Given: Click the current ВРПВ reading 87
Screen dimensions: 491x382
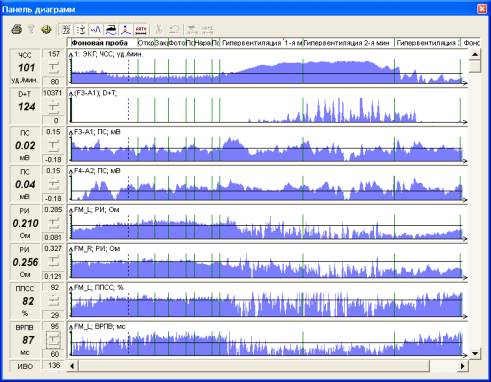Looking at the screenshot, I should [28, 340].
